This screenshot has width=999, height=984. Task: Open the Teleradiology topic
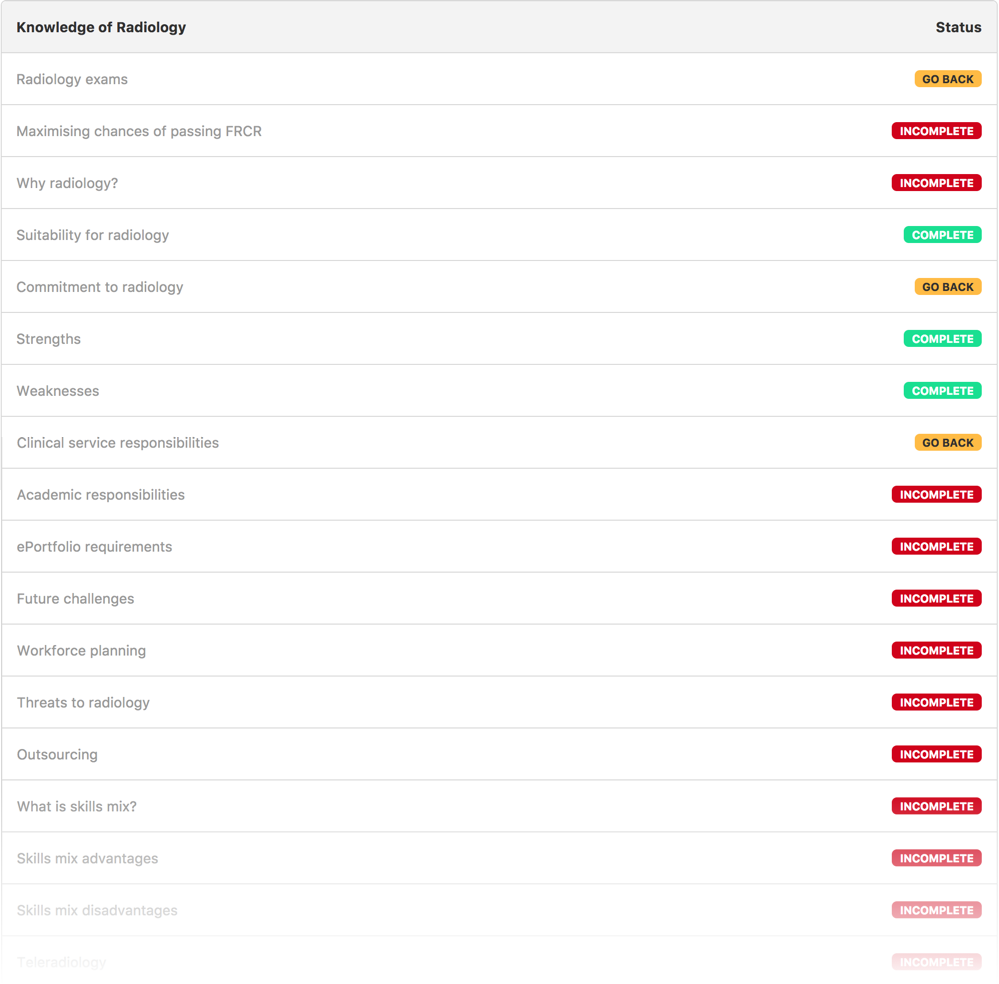[x=62, y=962]
